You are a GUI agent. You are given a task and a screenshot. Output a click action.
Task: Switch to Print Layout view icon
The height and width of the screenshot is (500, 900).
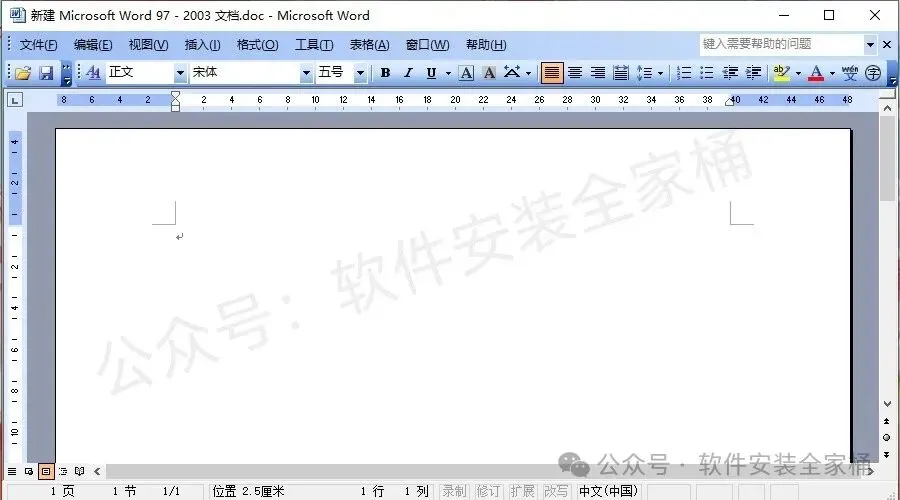46,471
